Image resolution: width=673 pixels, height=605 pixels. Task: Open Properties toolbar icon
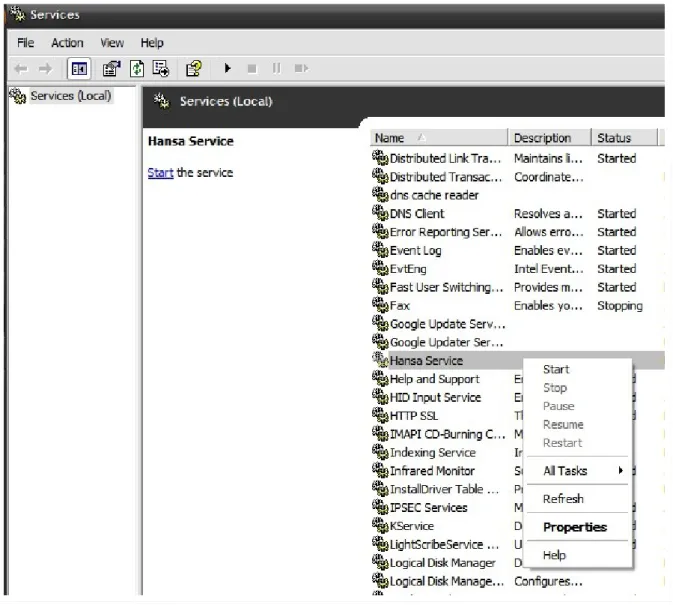click(x=112, y=69)
